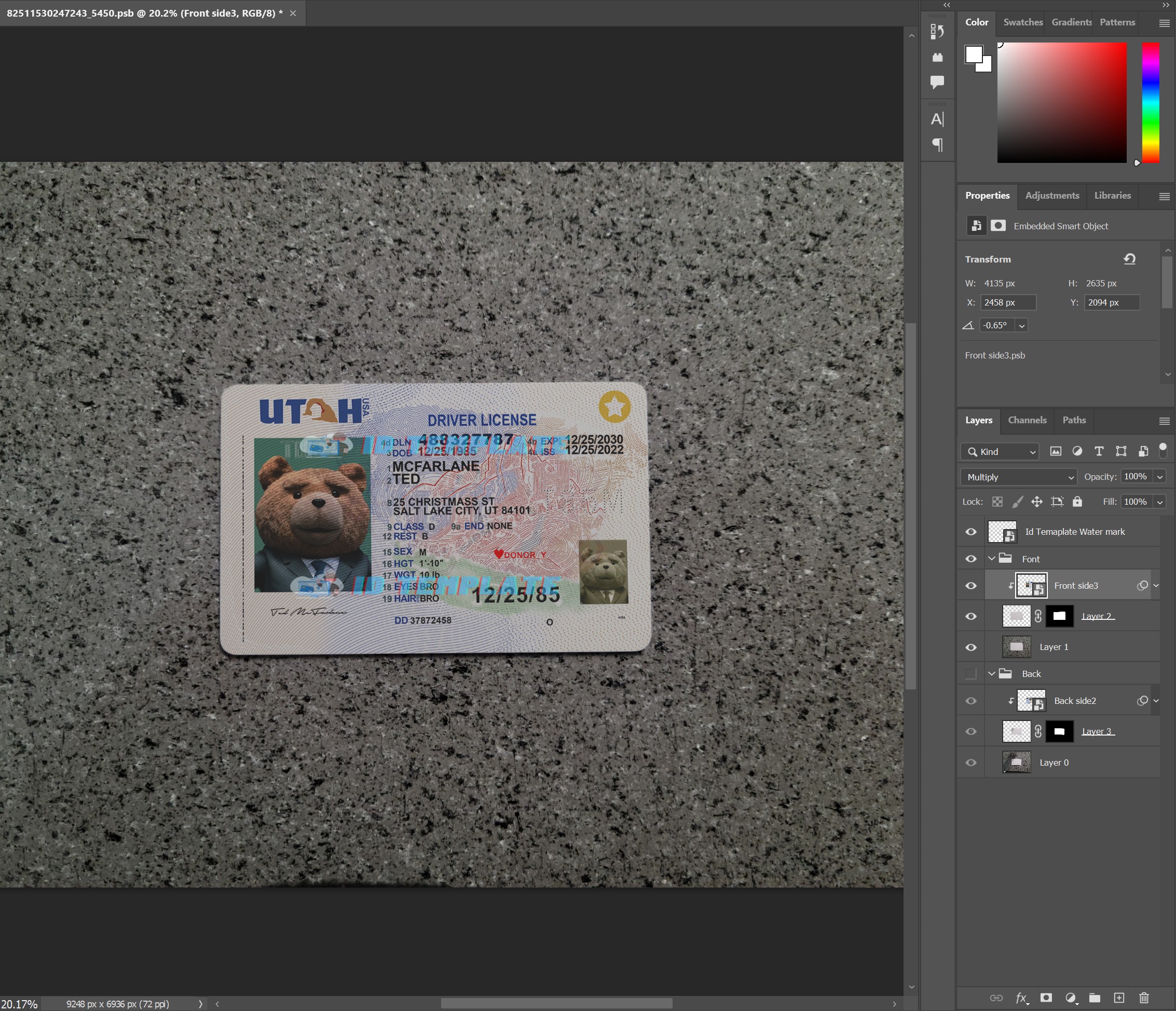Lock transparent pixels icon
The image size is (1176, 1011).
pyautogui.click(x=997, y=502)
